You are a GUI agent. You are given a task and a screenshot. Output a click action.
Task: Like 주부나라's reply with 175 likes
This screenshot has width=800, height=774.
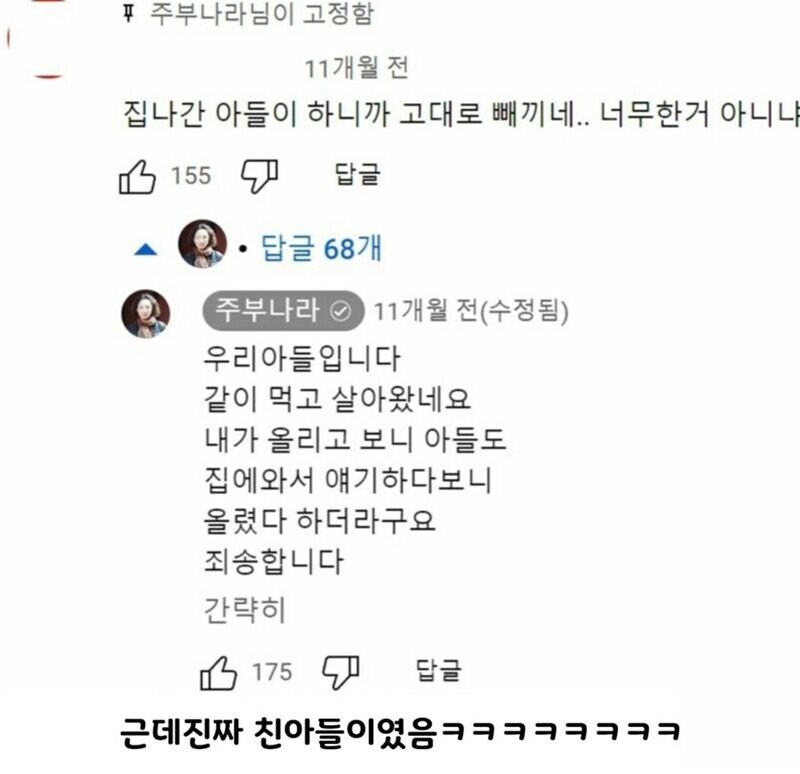tap(218, 673)
